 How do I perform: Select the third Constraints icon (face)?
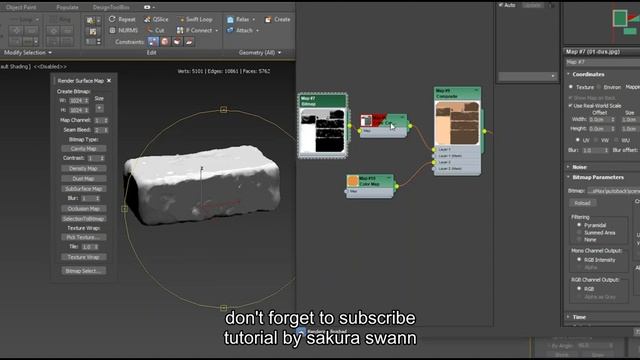[x=177, y=42]
